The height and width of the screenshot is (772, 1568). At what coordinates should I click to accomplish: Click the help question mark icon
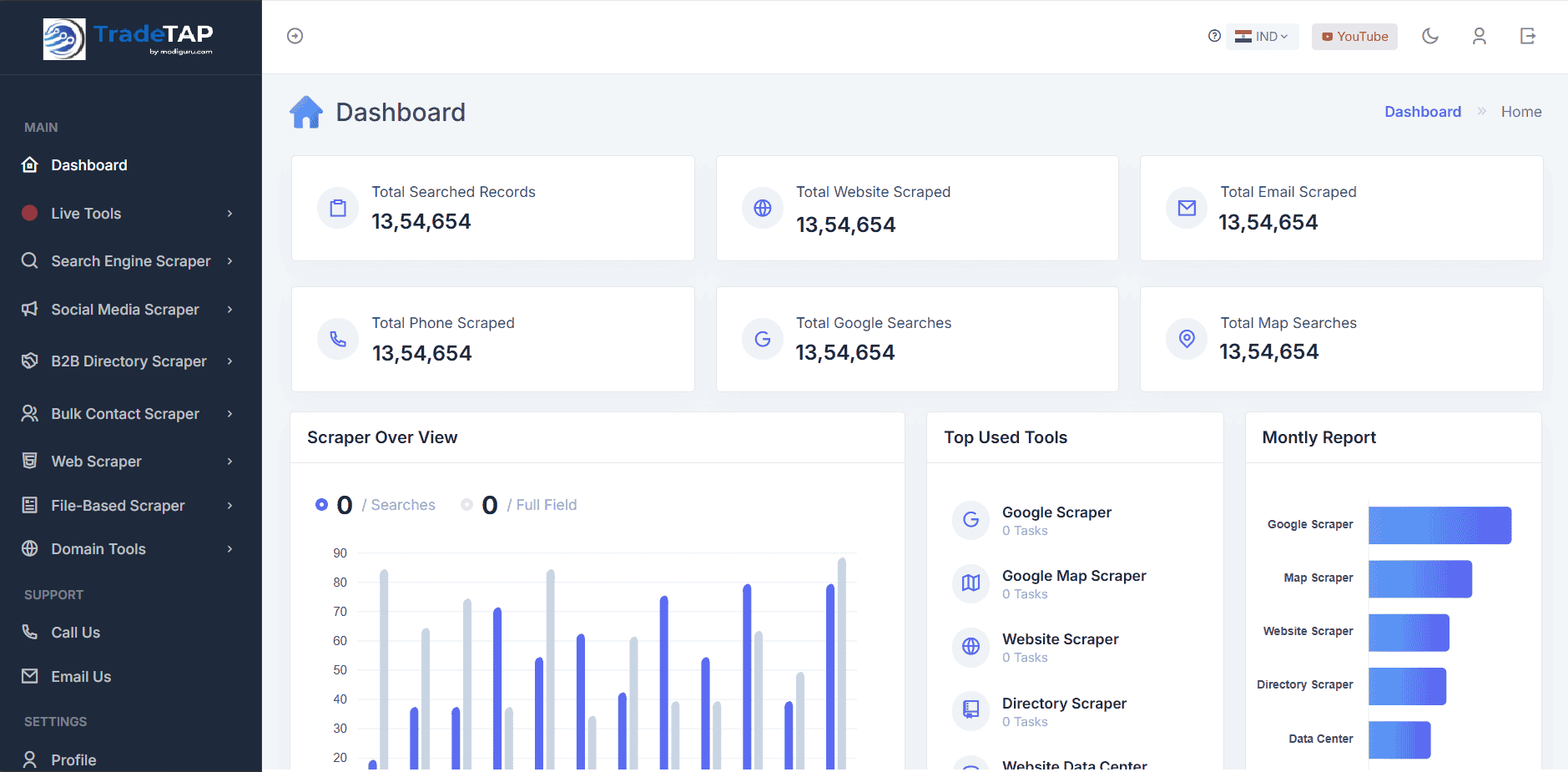1214,36
